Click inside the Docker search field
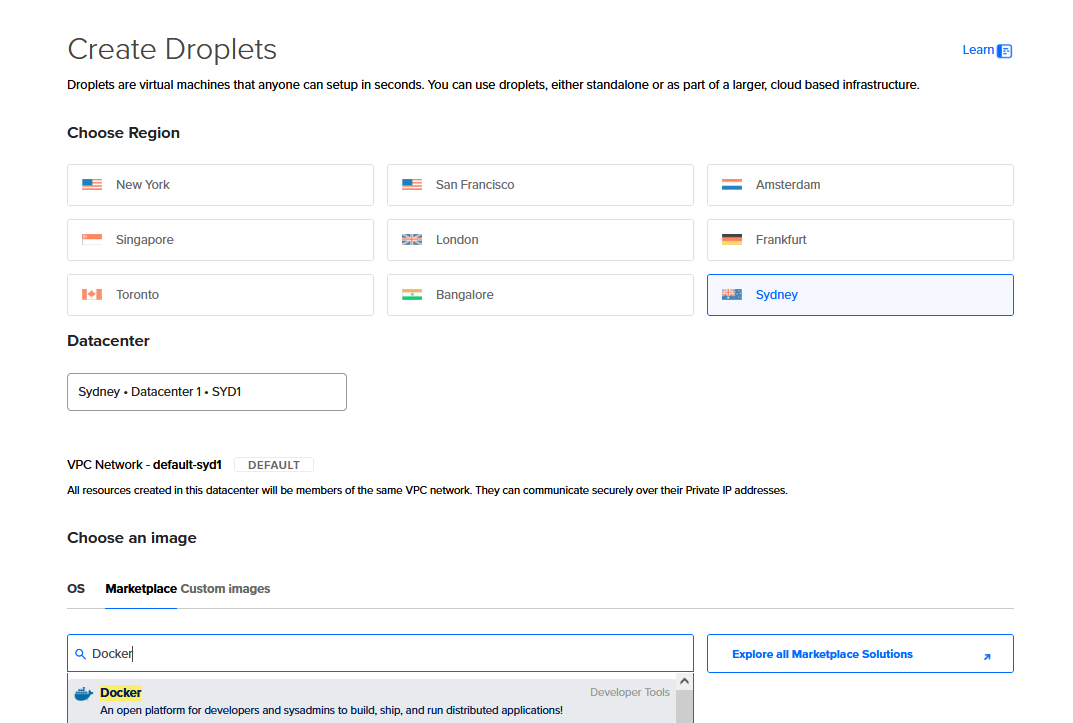The height and width of the screenshot is (723, 1073). [380, 653]
